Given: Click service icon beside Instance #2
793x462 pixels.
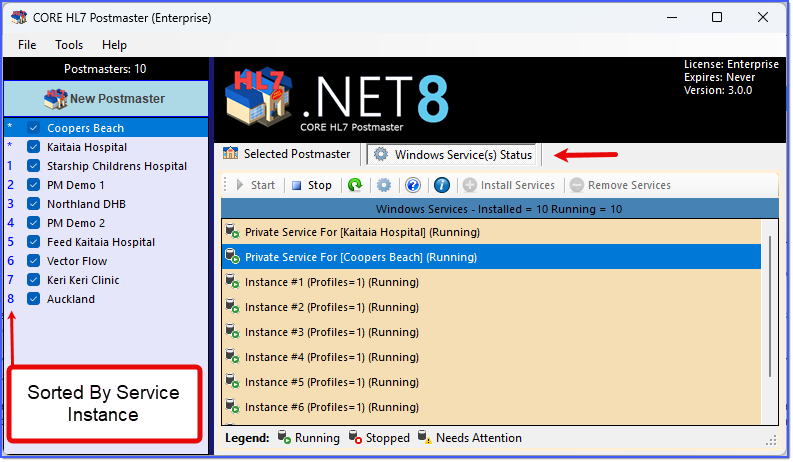Looking at the screenshot, I should [x=232, y=306].
